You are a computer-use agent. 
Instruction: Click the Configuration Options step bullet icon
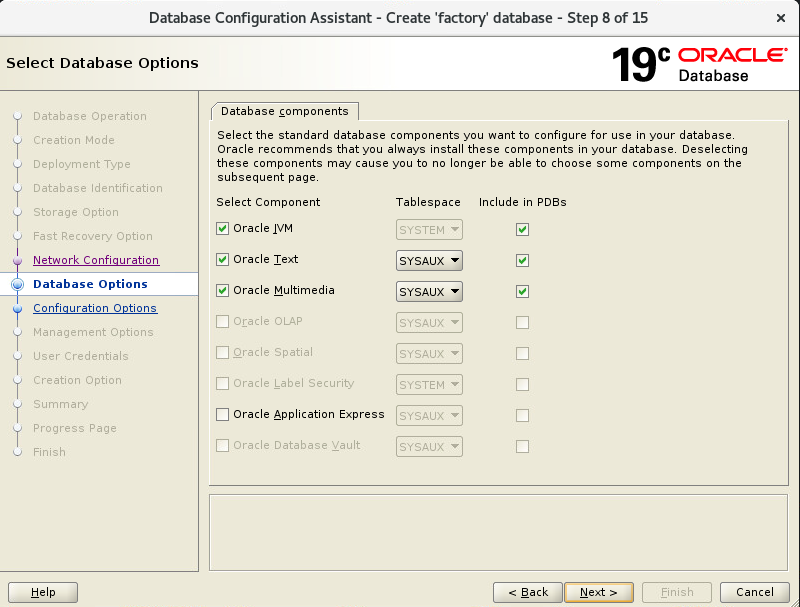(x=18, y=308)
